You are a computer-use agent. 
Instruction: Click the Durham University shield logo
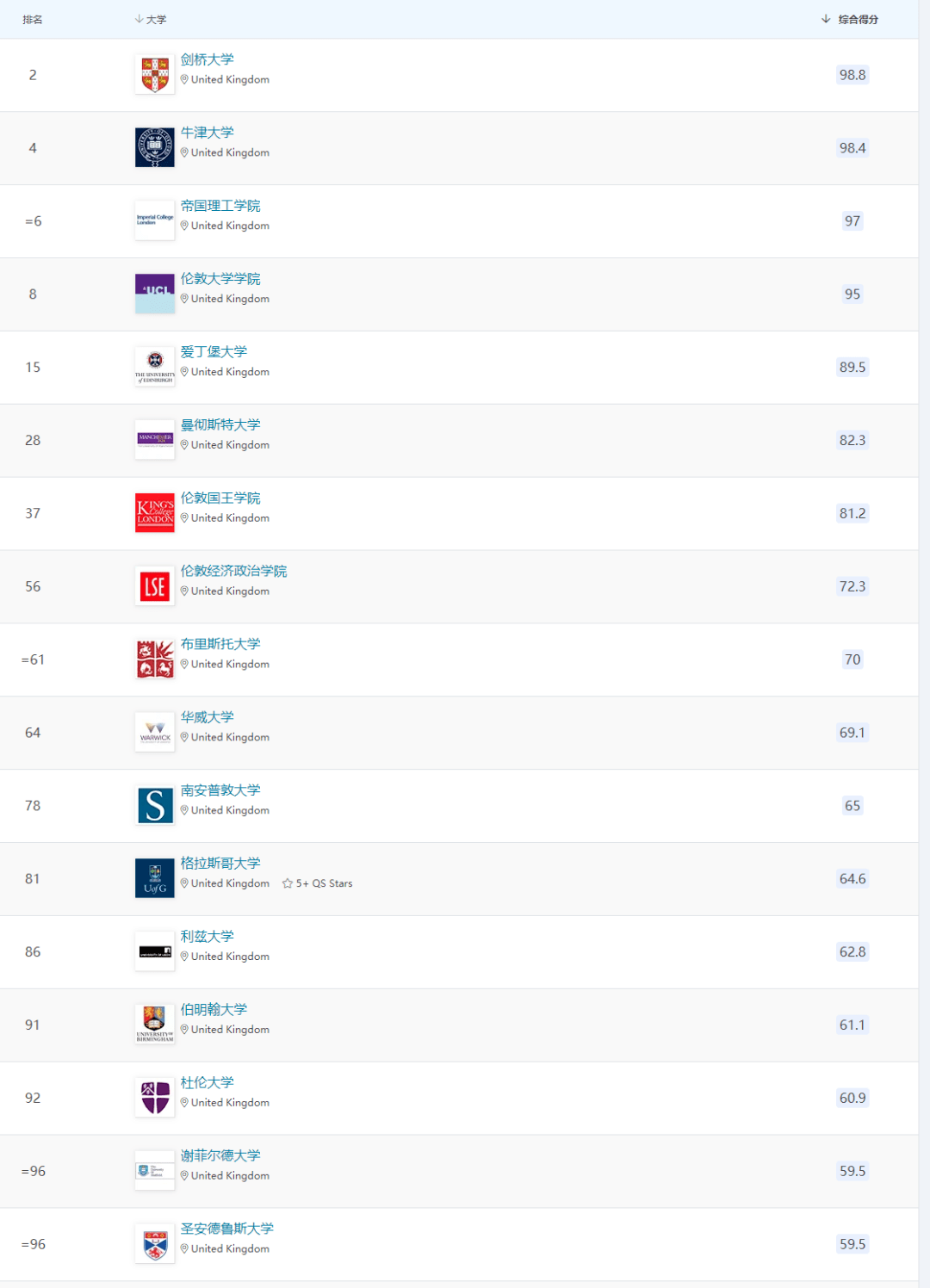tap(155, 1098)
